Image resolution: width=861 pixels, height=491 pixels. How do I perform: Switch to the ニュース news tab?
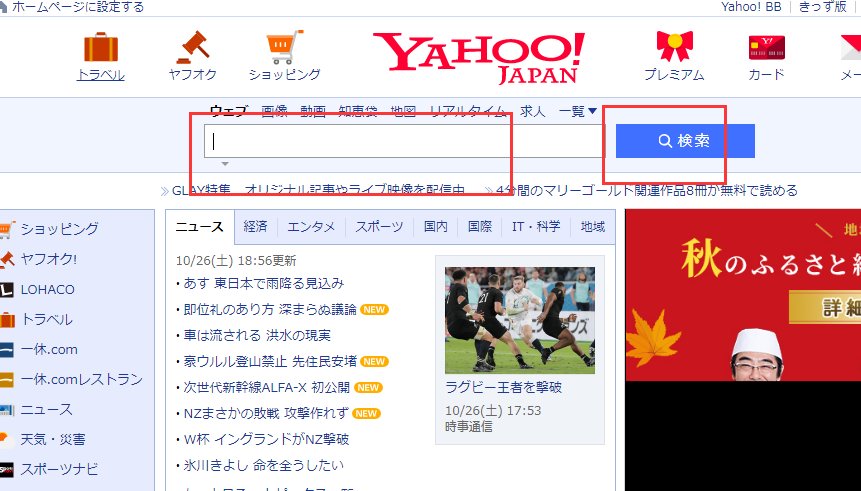pyautogui.click(x=200, y=227)
